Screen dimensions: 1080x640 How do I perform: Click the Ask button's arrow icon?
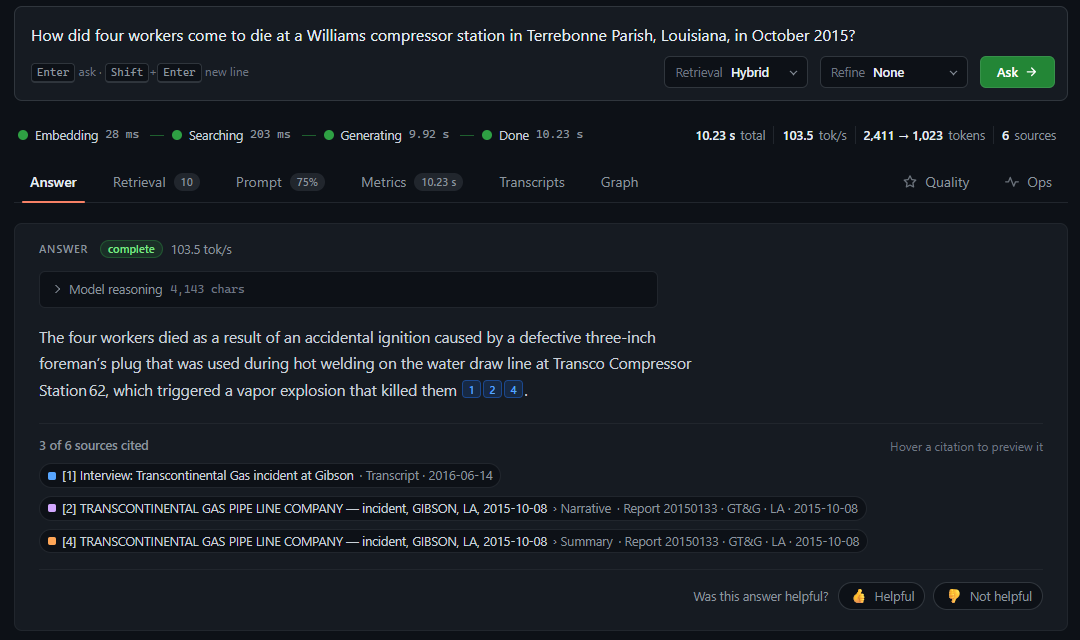pyautogui.click(x=1031, y=72)
